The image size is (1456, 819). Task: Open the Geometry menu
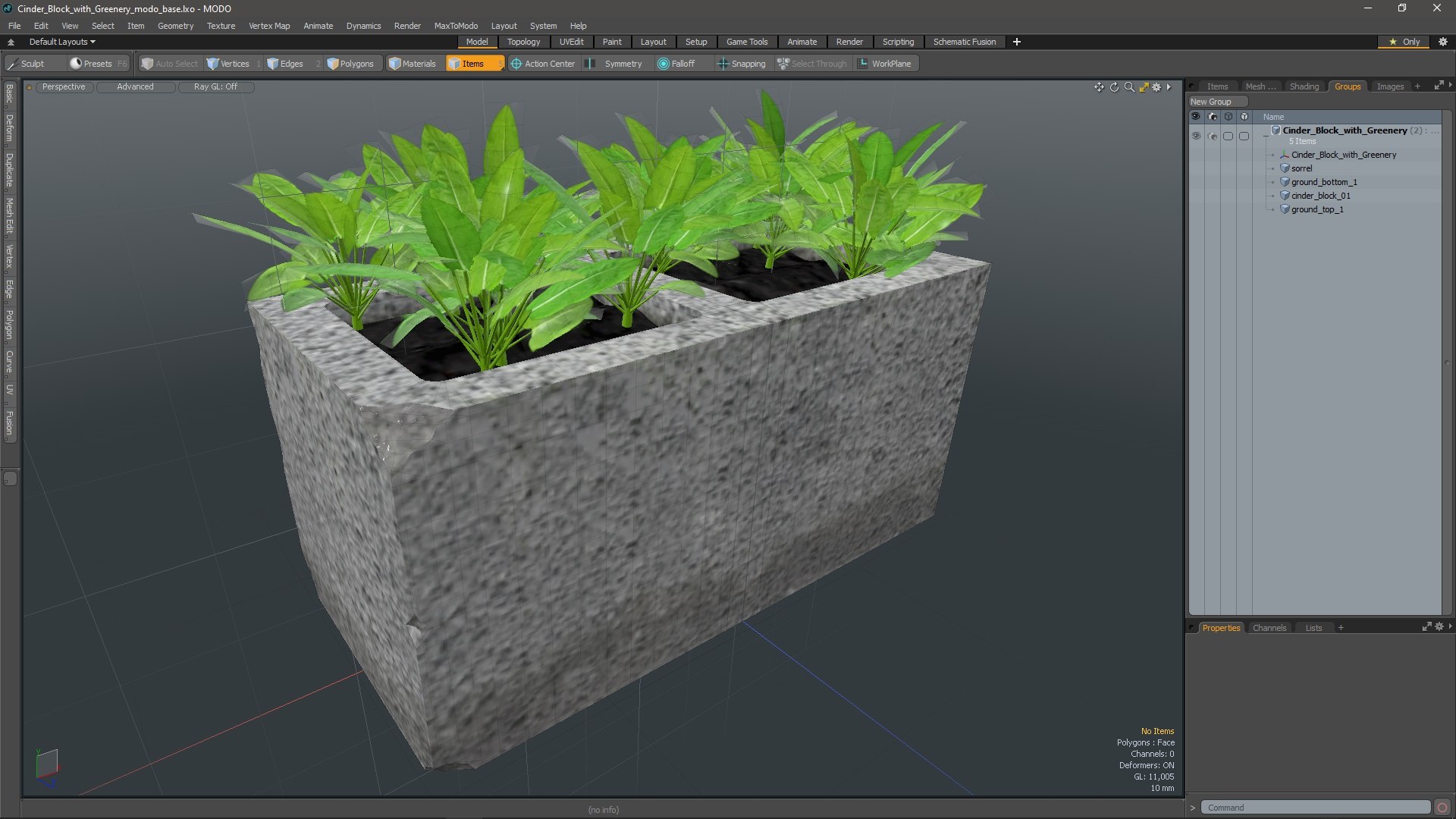point(175,26)
